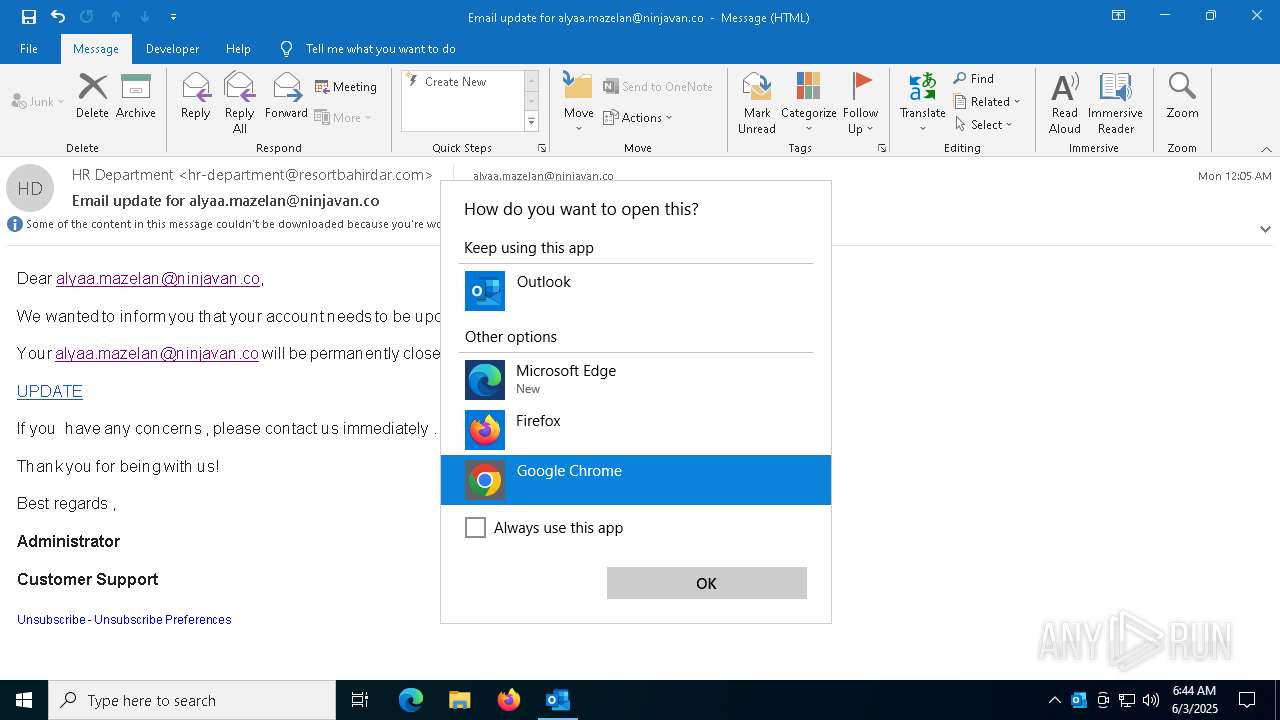Open the Actions dropdown in the Move group
The height and width of the screenshot is (720, 1280).
[638, 117]
